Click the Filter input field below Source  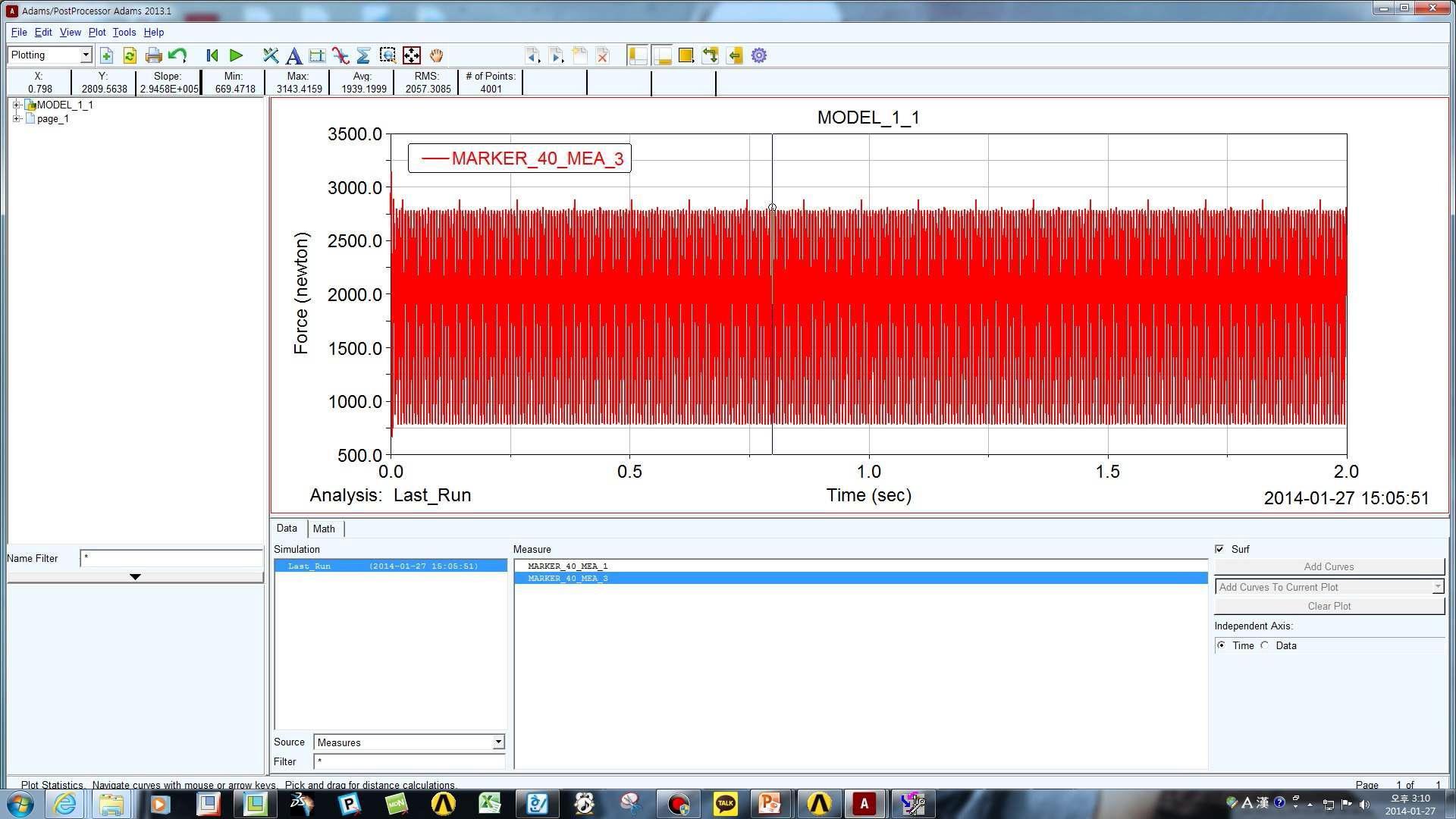(x=409, y=761)
